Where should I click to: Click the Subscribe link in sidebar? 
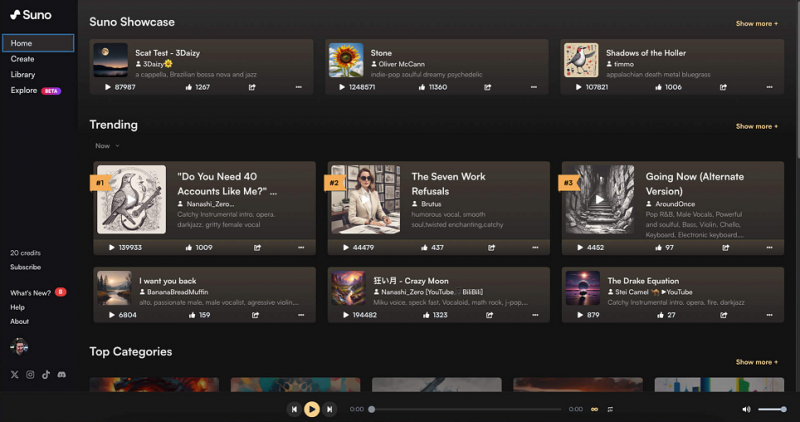(x=25, y=267)
